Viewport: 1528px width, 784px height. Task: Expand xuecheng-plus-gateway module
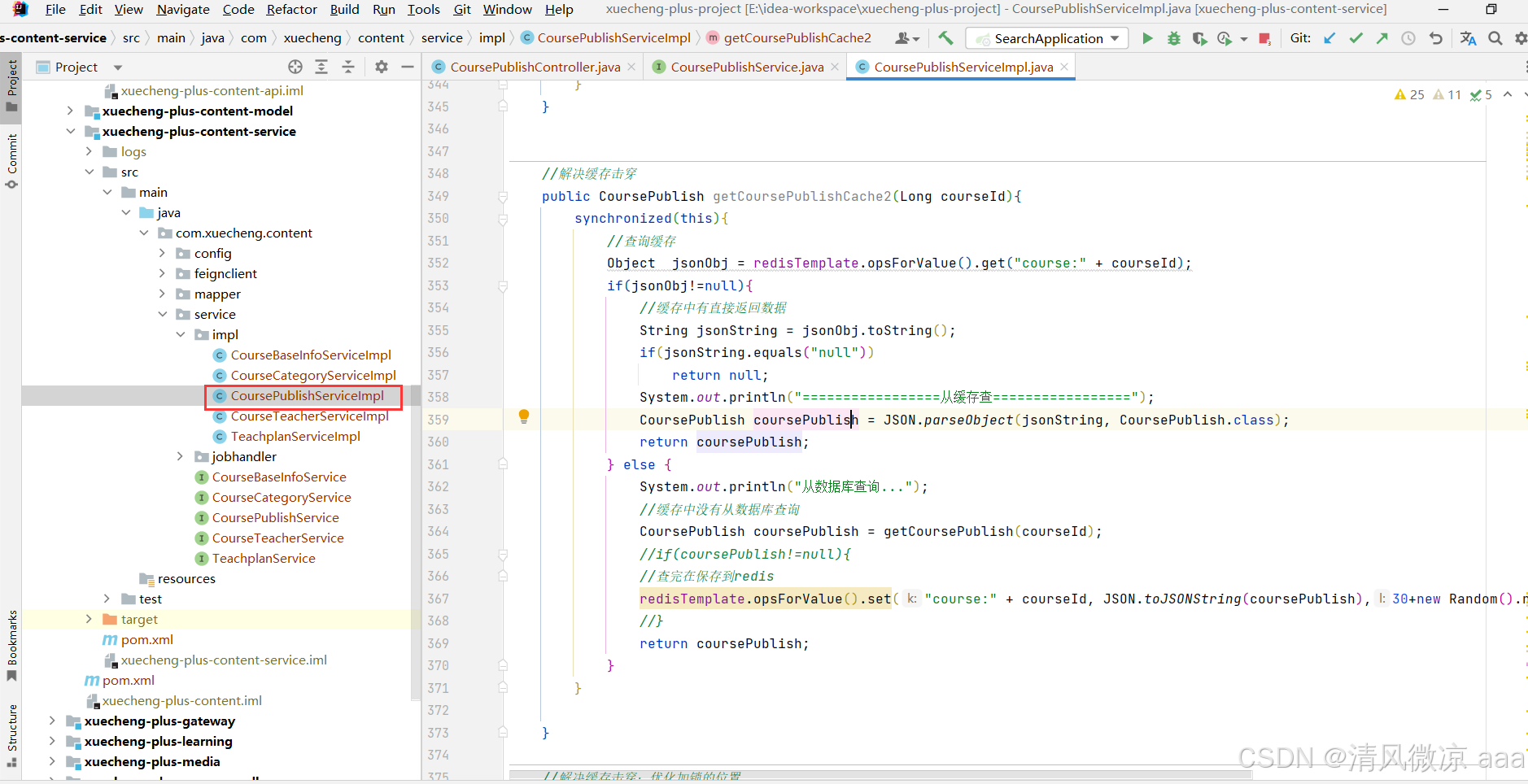pyautogui.click(x=52, y=721)
